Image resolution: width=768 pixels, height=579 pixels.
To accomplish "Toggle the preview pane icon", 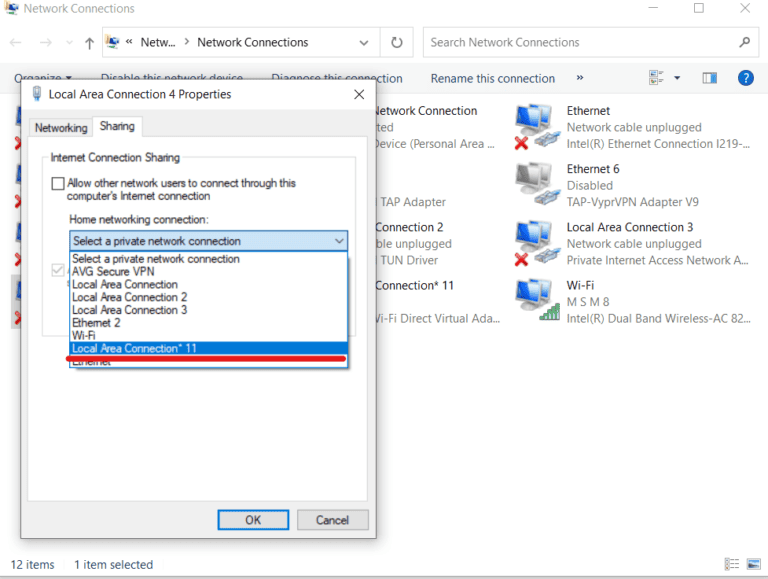I will (709, 78).
